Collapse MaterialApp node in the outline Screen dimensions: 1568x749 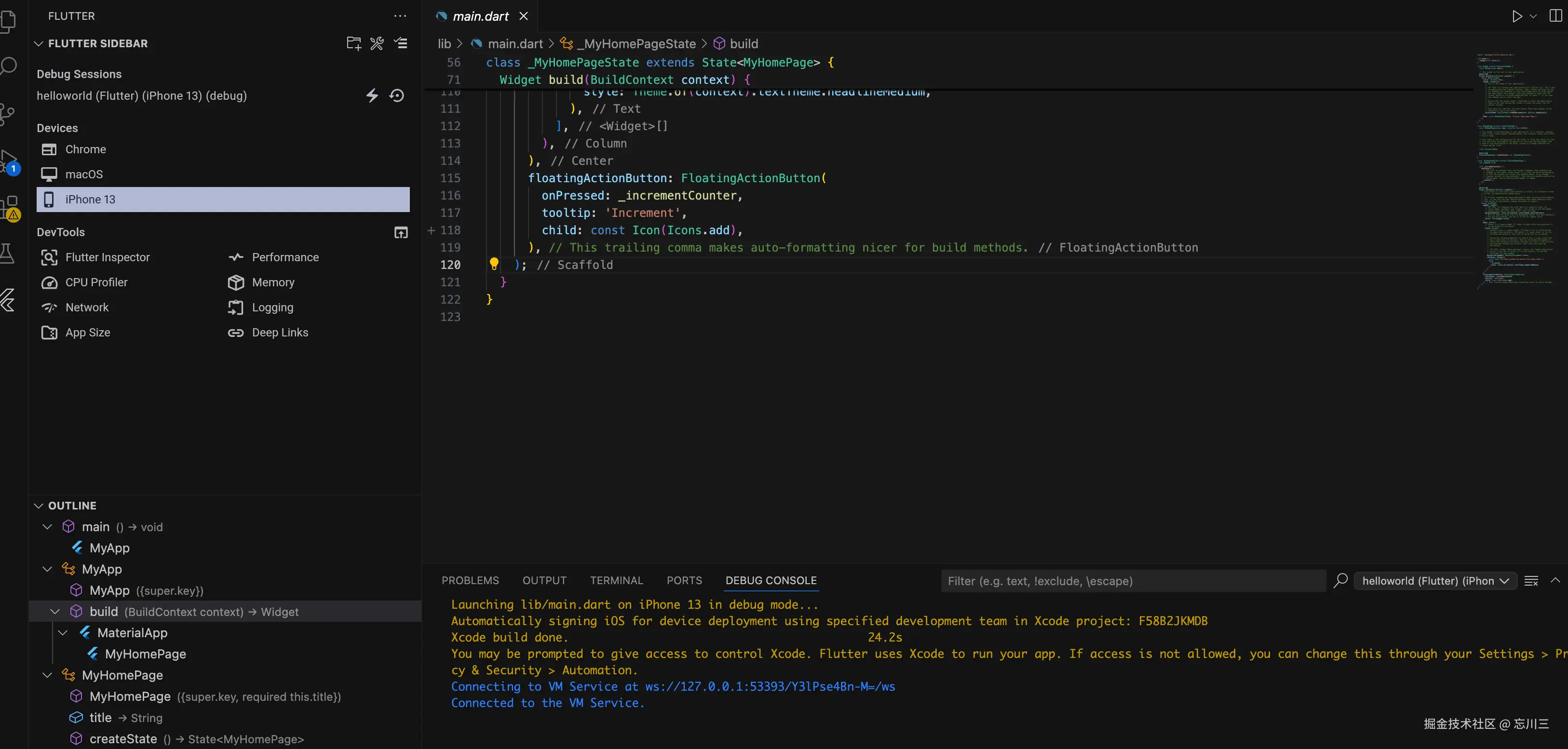[63, 633]
